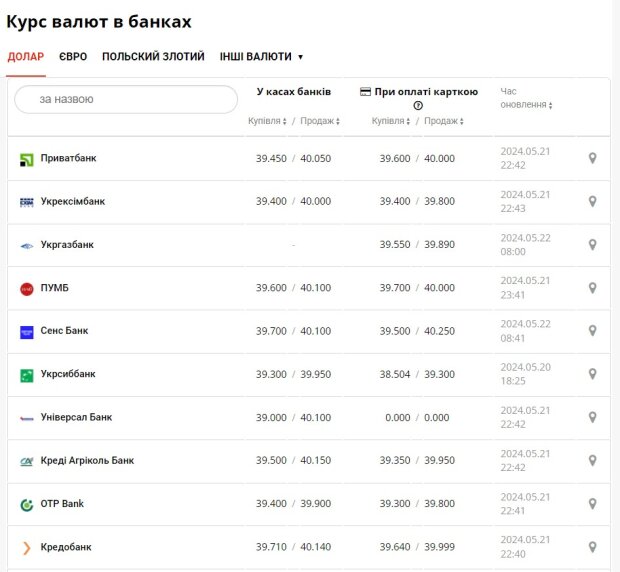The width and height of the screenshot is (620, 572).
Task: Click the location marker for Кредобанк
Action: [592, 547]
